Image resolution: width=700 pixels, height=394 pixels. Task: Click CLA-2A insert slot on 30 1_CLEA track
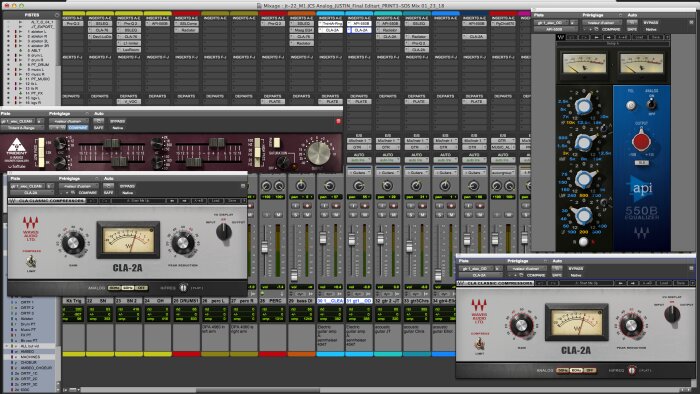point(330,30)
